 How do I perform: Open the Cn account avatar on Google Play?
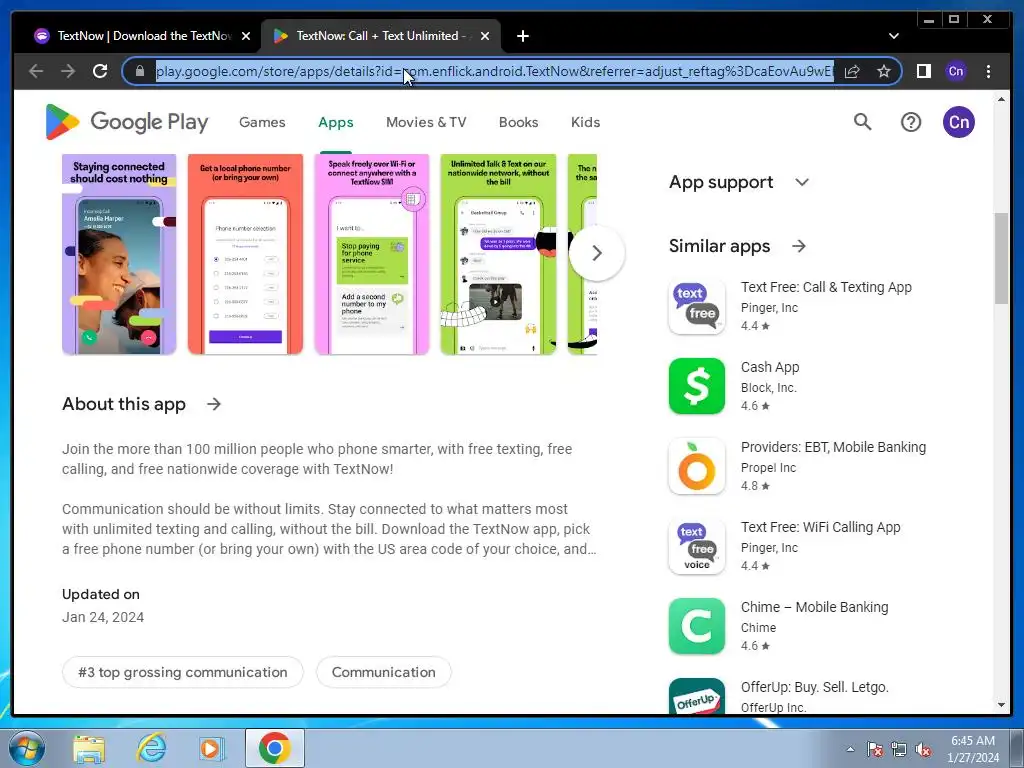[x=958, y=122]
